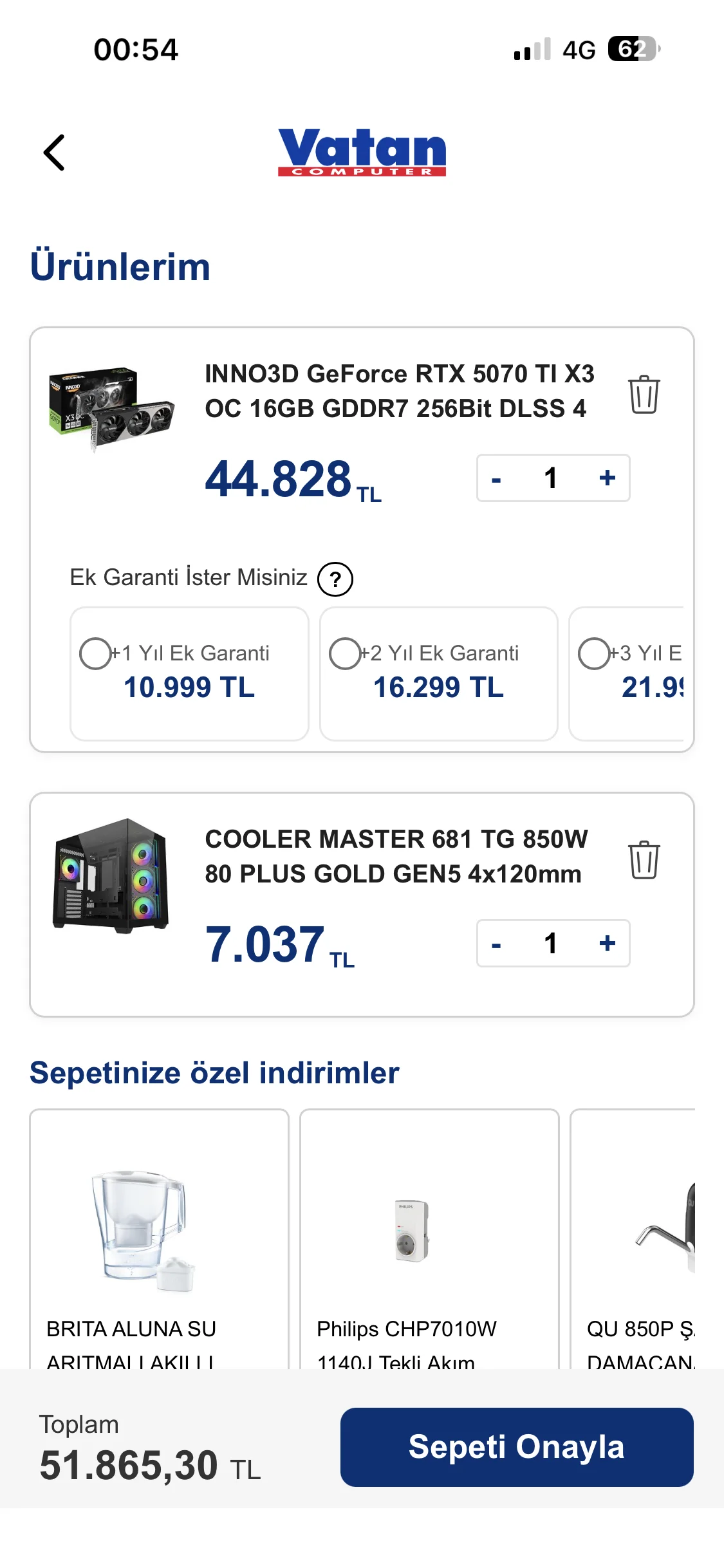Screen dimensions: 724x1568
Task: Select the +1 Yıl Ek Garanti option
Action: coord(95,653)
